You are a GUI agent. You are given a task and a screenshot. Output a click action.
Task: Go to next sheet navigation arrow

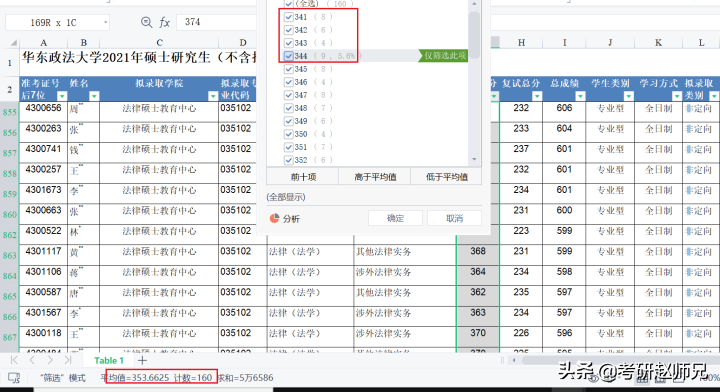[x=50, y=360]
